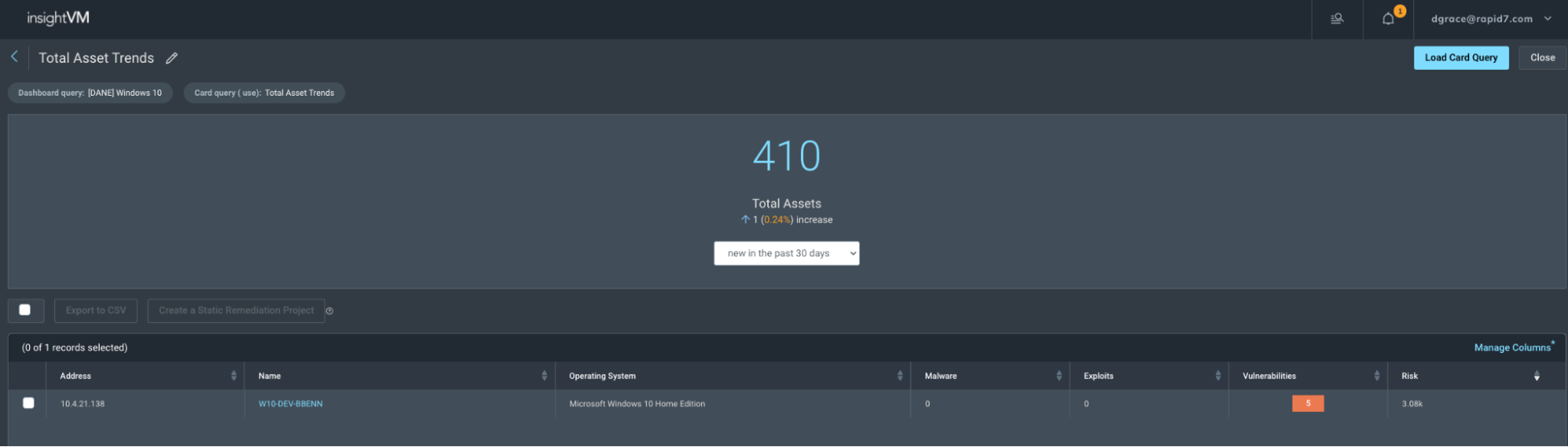Click the help icon next to Remediation Project
1568x447 pixels.
pos(329,311)
